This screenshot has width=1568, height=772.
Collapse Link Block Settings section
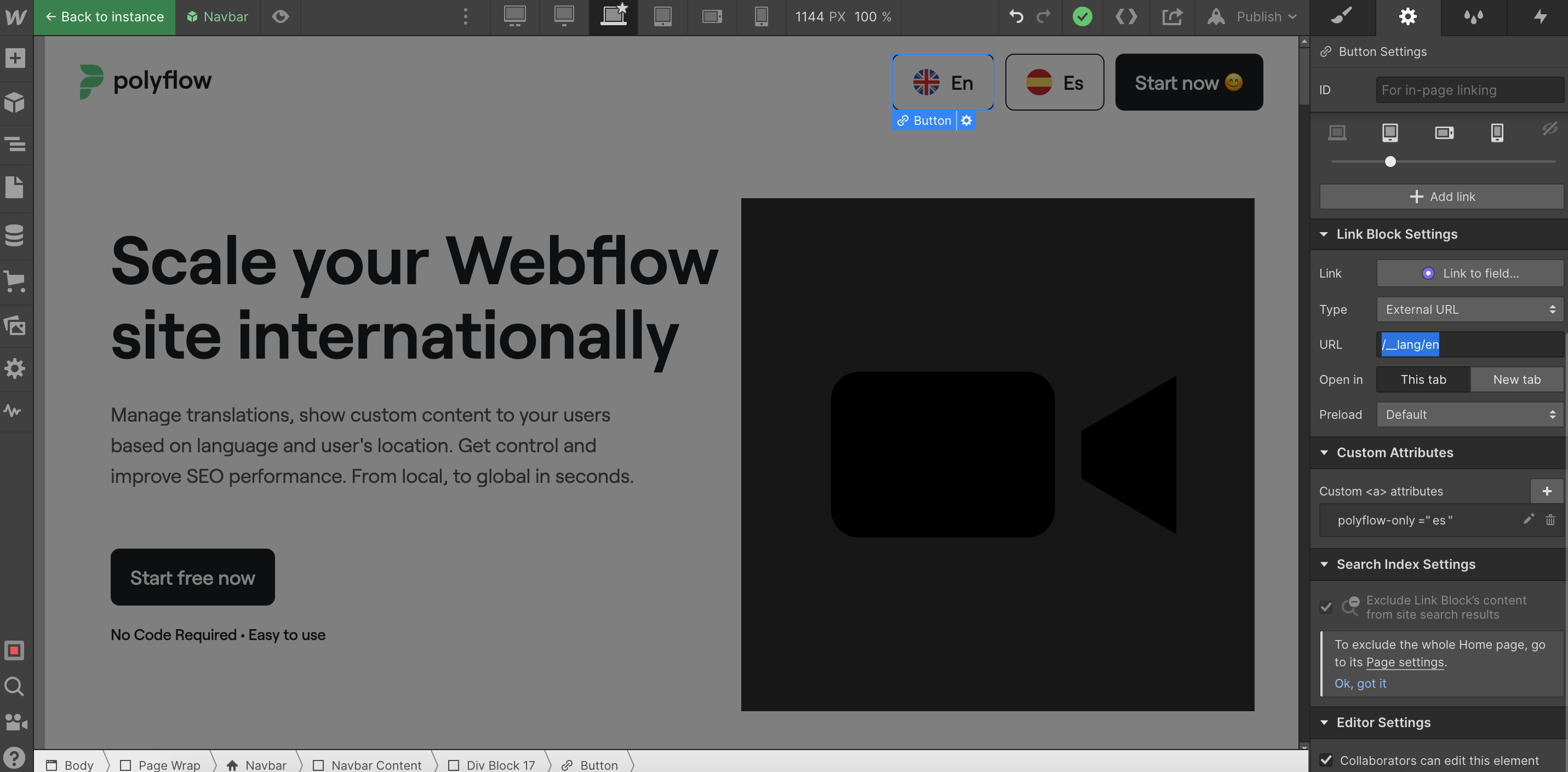pos(1324,234)
